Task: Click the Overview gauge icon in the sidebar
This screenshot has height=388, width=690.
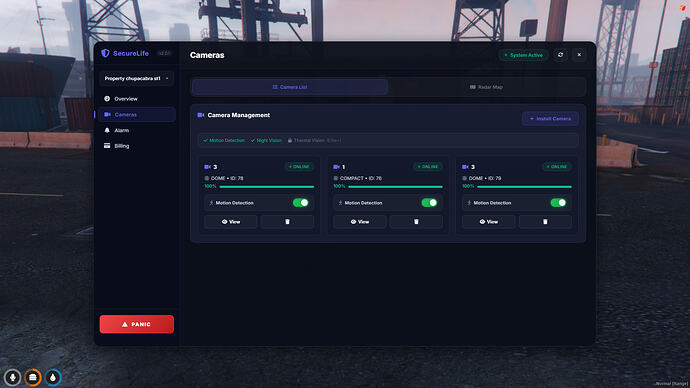Action: tap(107, 99)
